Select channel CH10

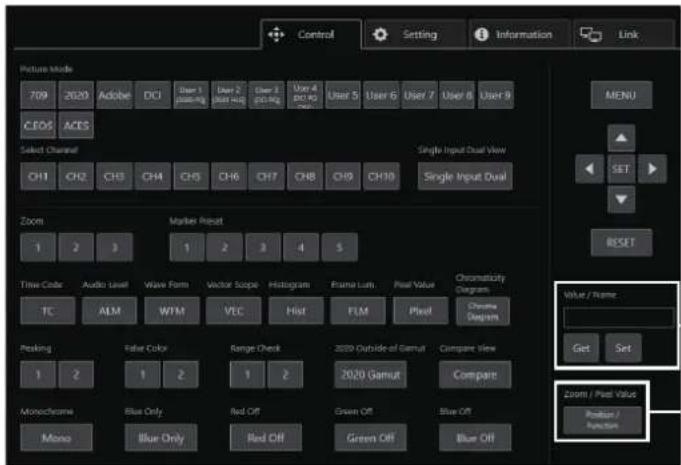381,176
